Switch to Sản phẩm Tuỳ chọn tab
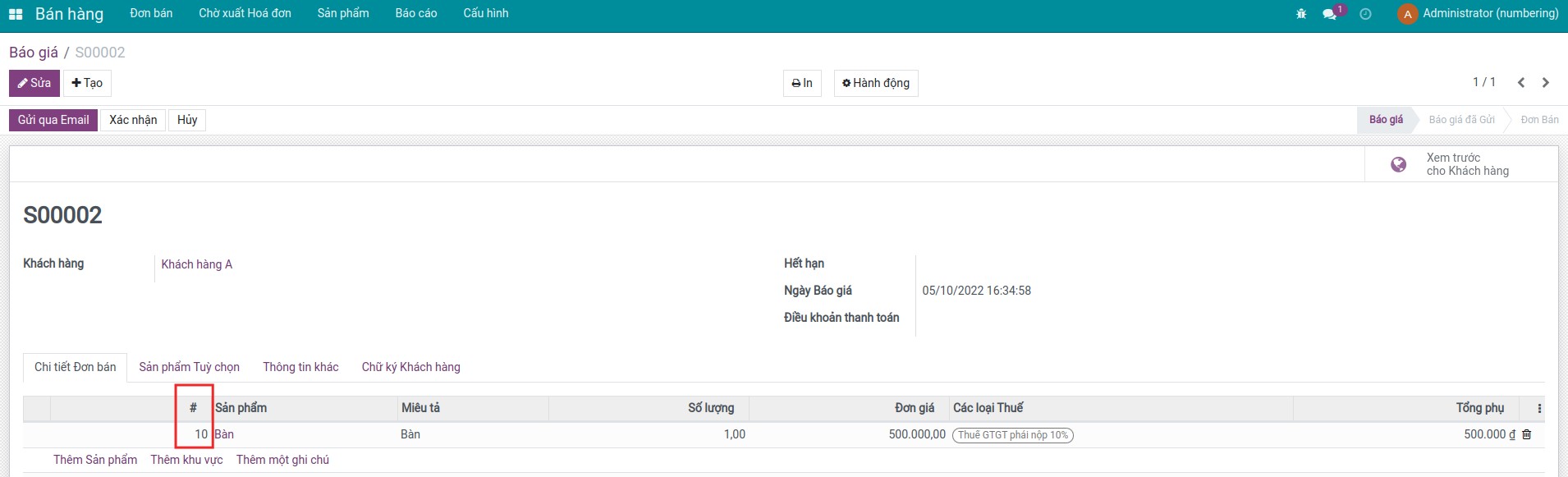The image size is (1568, 477). (189, 367)
